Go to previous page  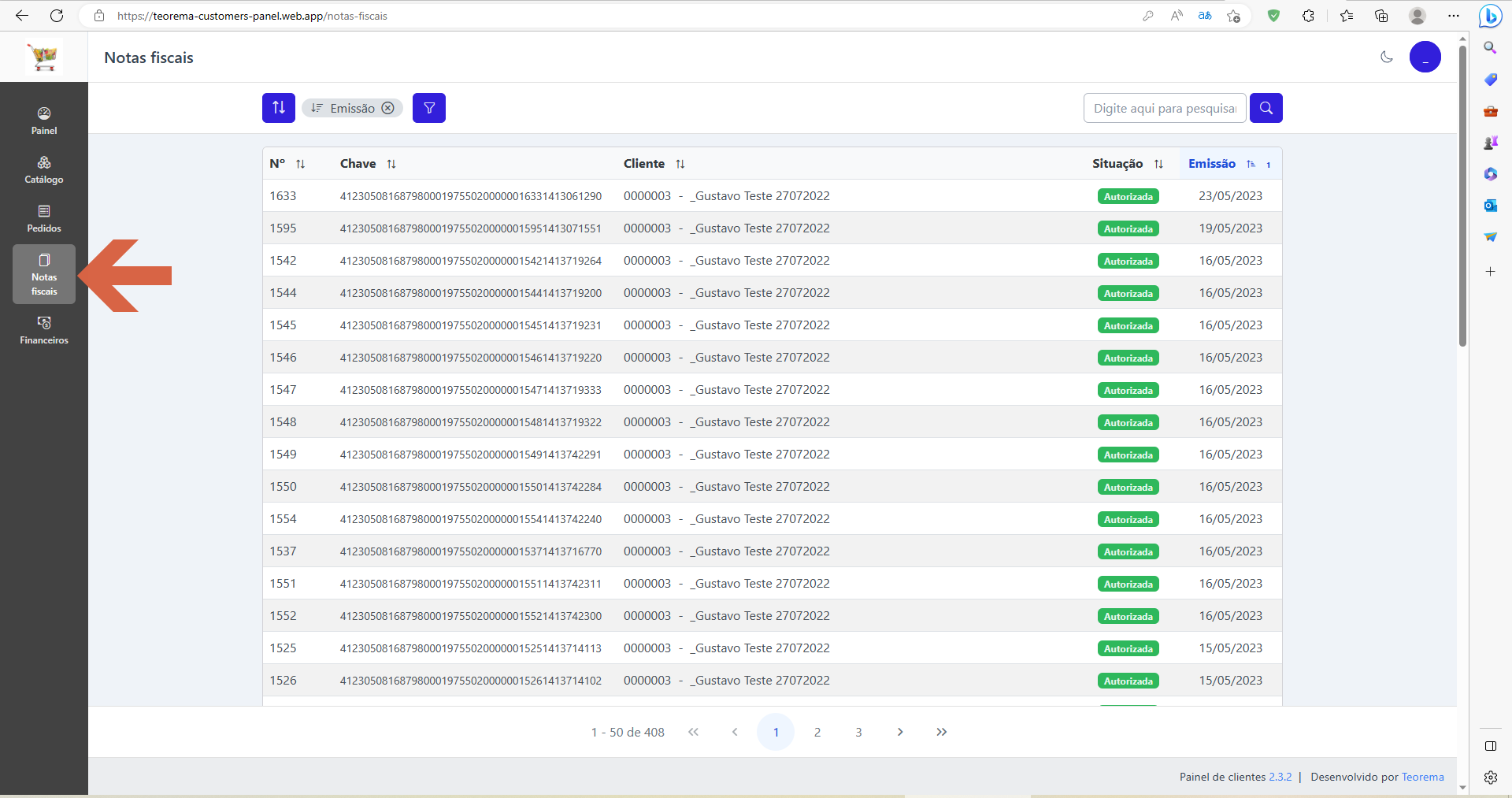point(735,732)
